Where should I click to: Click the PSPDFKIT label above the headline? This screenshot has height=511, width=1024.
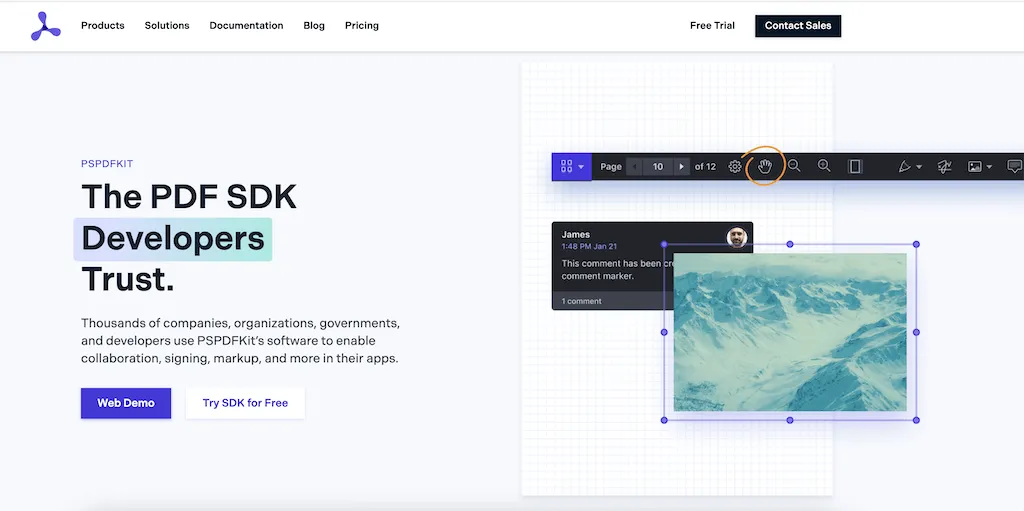tap(107, 164)
